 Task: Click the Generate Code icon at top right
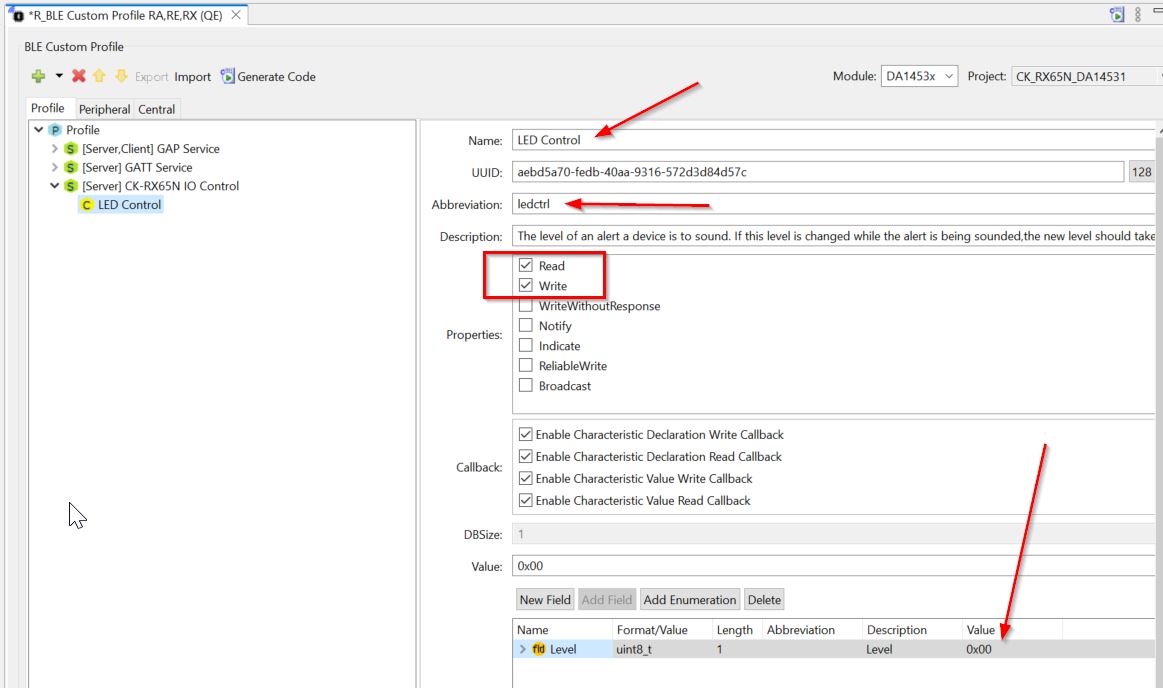tap(1117, 14)
